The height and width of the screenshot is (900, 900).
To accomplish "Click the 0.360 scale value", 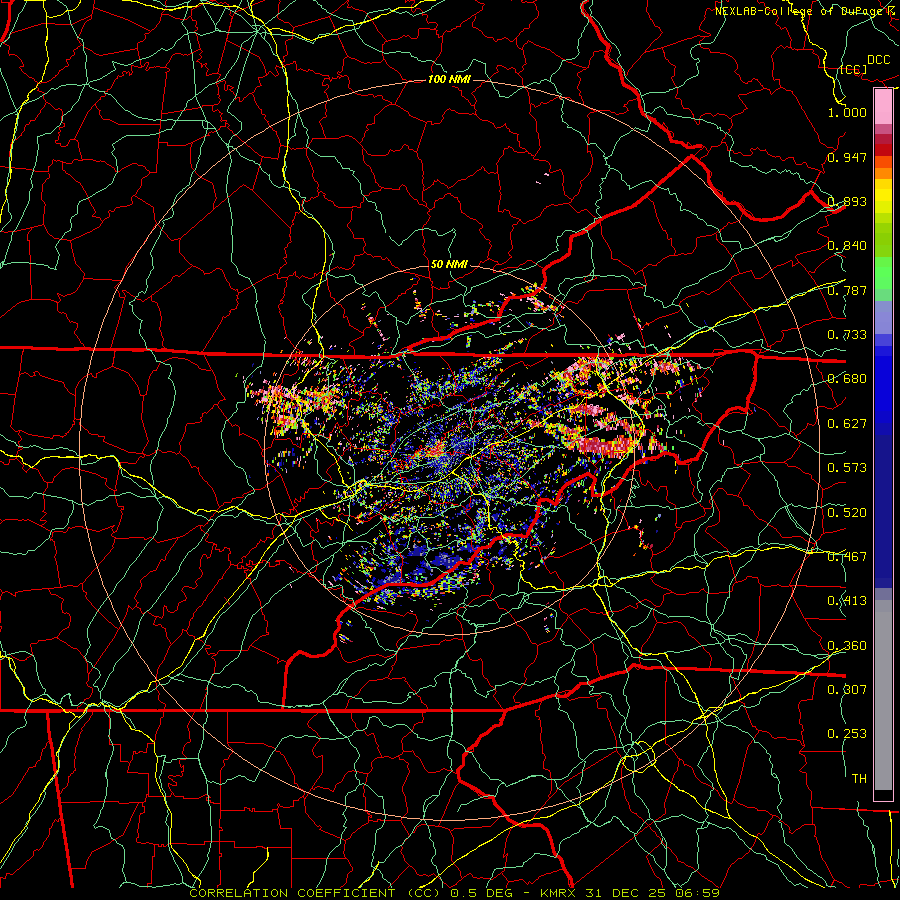I will [847, 645].
